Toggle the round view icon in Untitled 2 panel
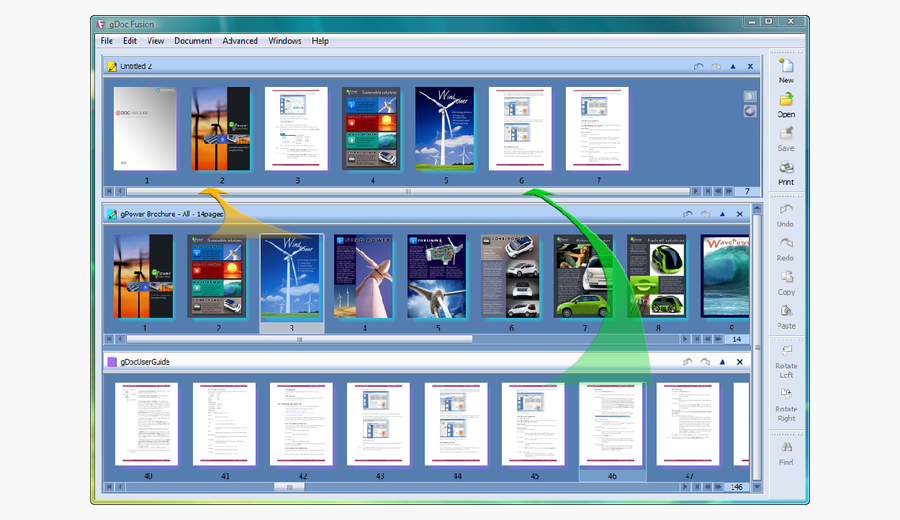 pos(750,111)
